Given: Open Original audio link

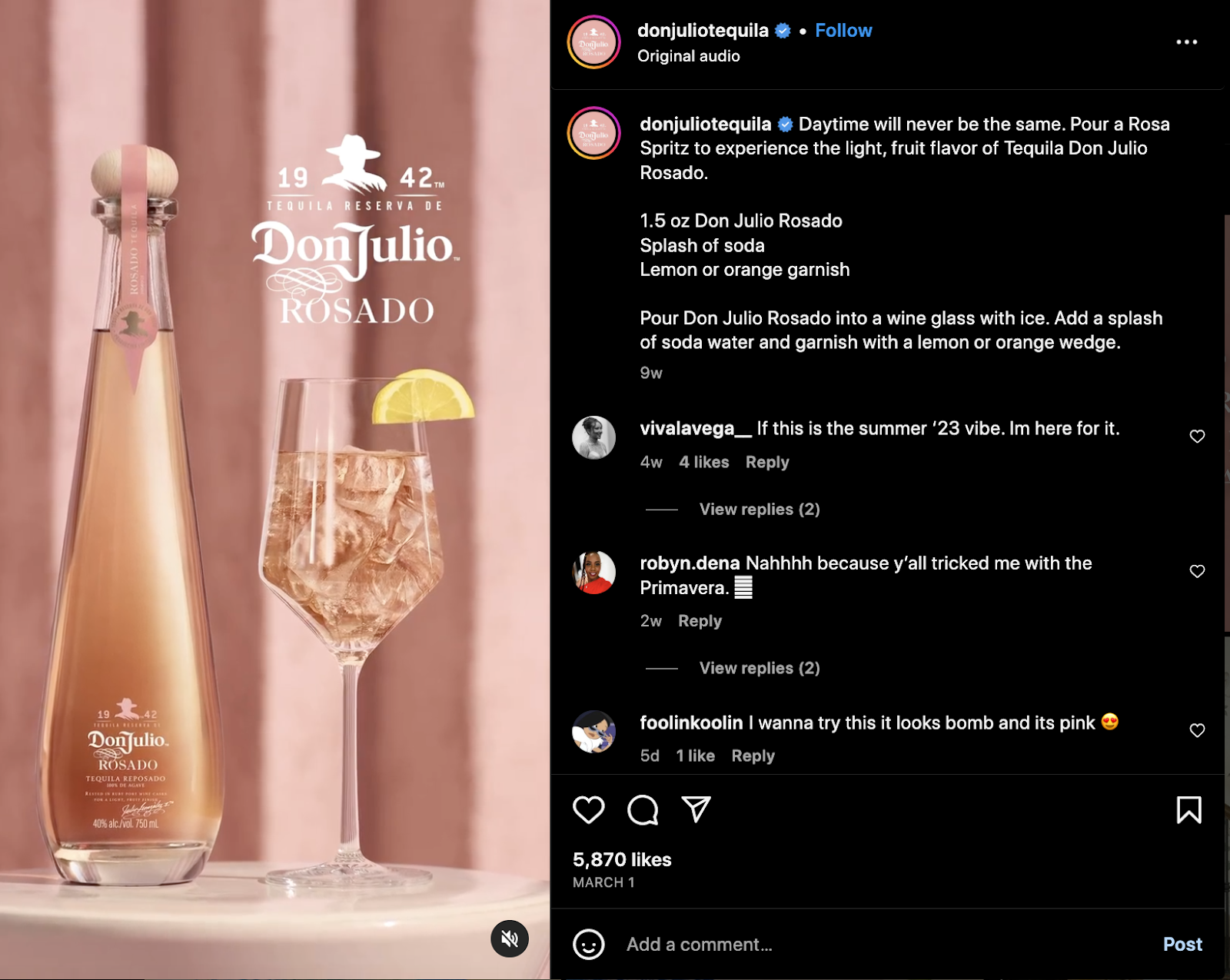Looking at the screenshot, I should coord(688,56).
